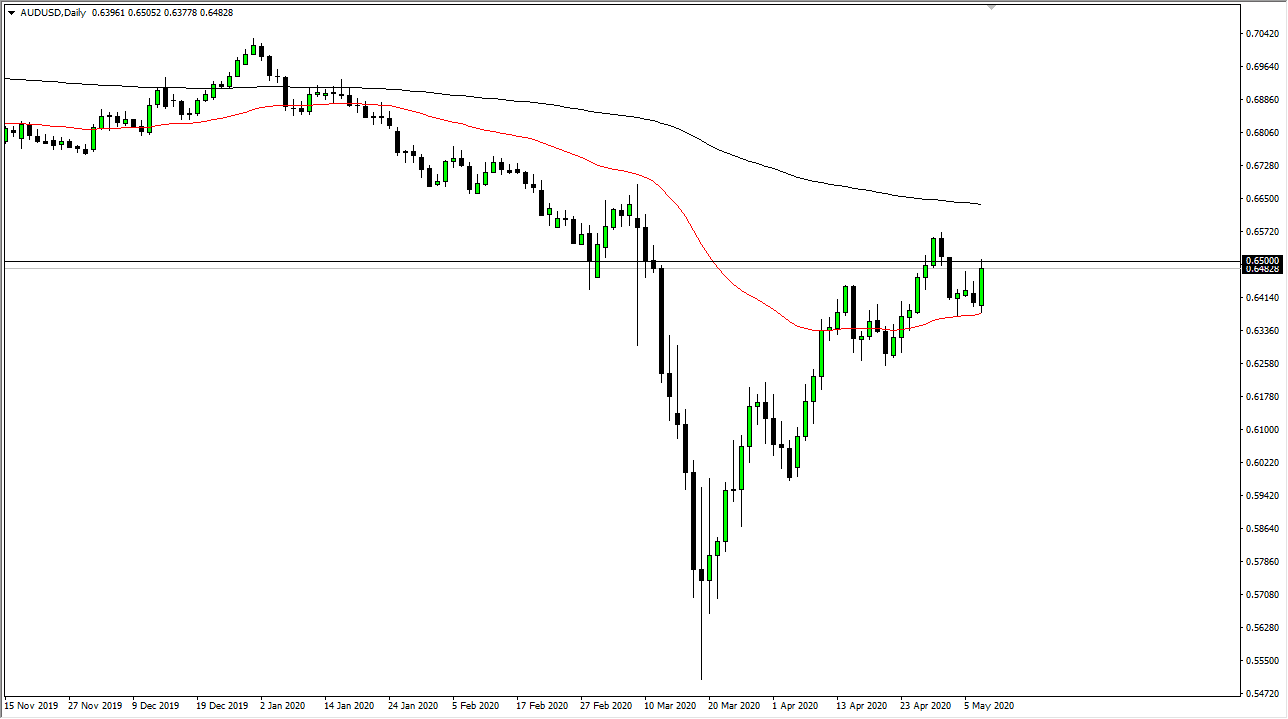Viewport: 1288px width, 719px height.
Task: Open the one-click trading arrow beside AUDUSD,Daily
Action: point(11,13)
